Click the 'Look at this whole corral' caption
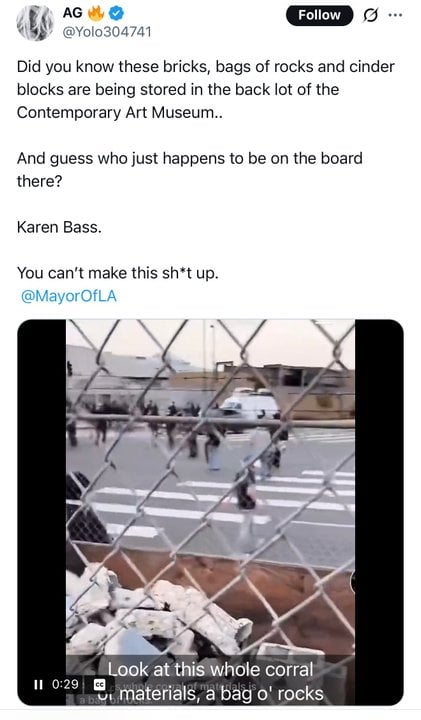The width and height of the screenshot is (421, 720). [x=210, y=669]
